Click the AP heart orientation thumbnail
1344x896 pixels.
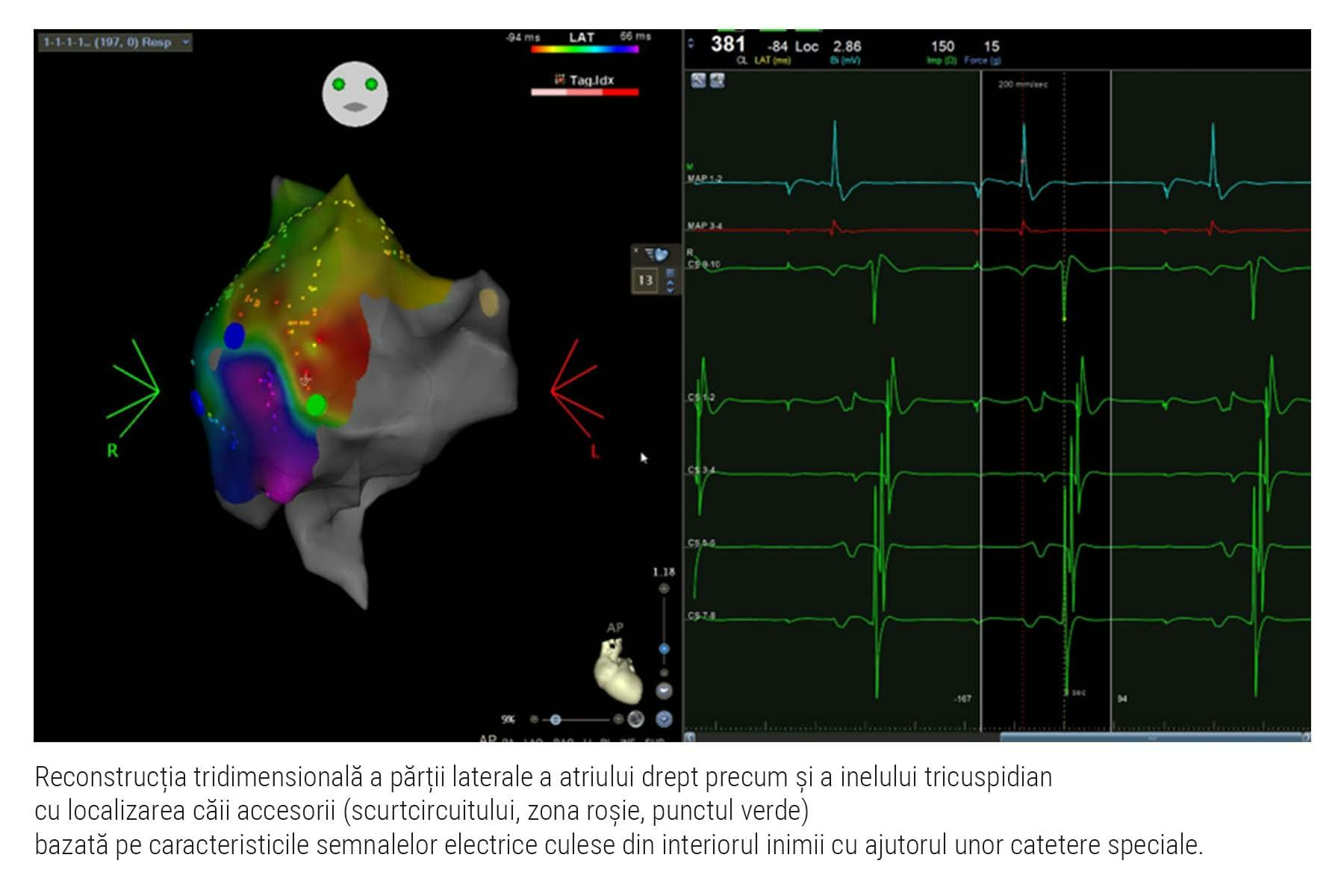(x=618, y=672)
